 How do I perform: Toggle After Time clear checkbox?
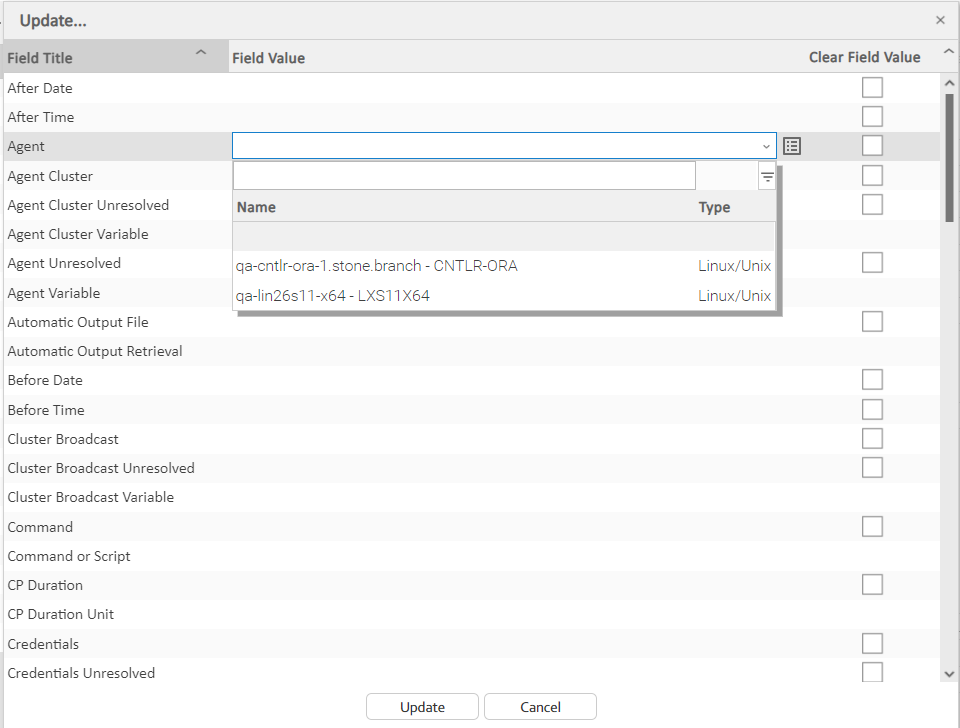pos(872,117)
